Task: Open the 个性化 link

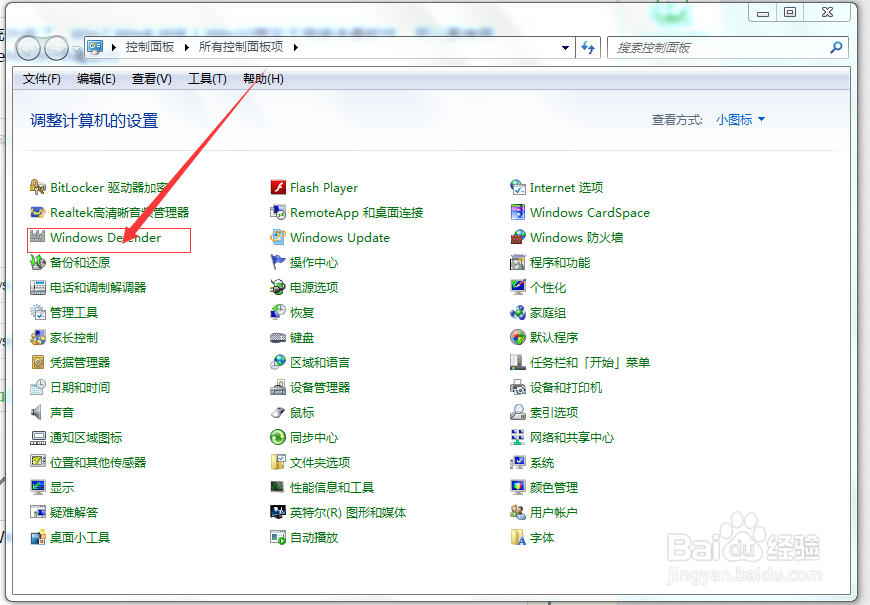Action: pos(548,288)
